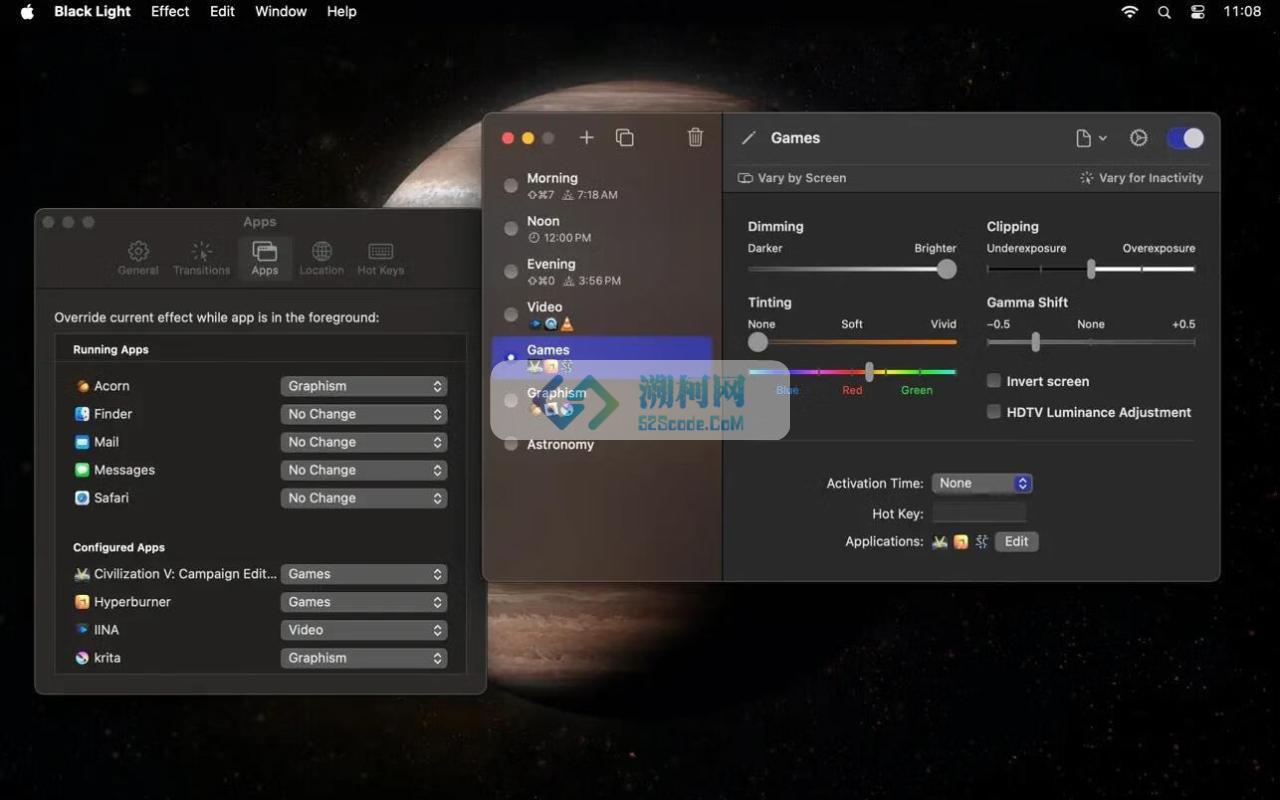Image resolution: width=1280 pixels, height=800 pixels.
Task: Activate the Evening effect radio button
Action: coord(511,272)
